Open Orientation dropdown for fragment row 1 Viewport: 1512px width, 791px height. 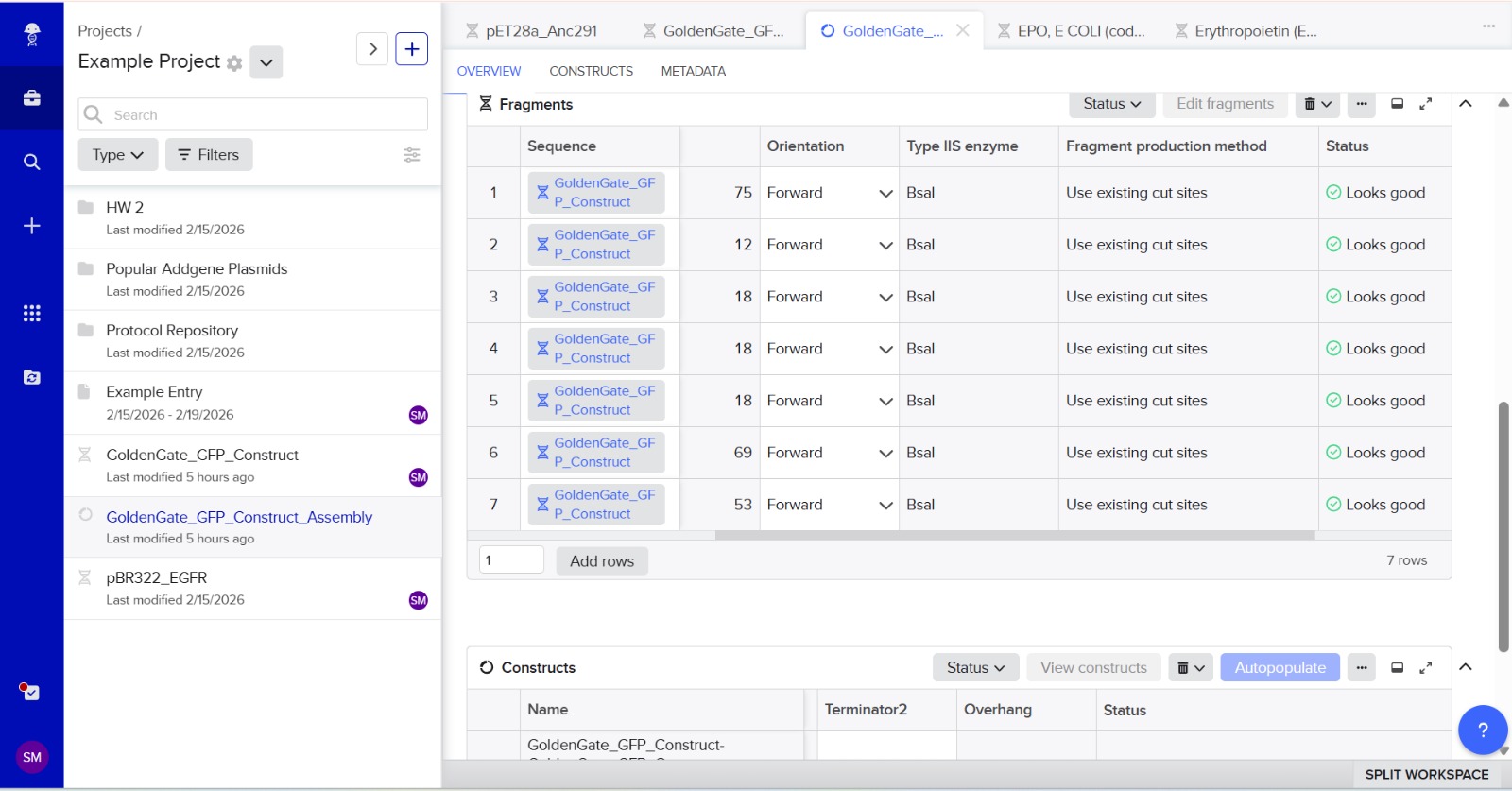(885, 194)
